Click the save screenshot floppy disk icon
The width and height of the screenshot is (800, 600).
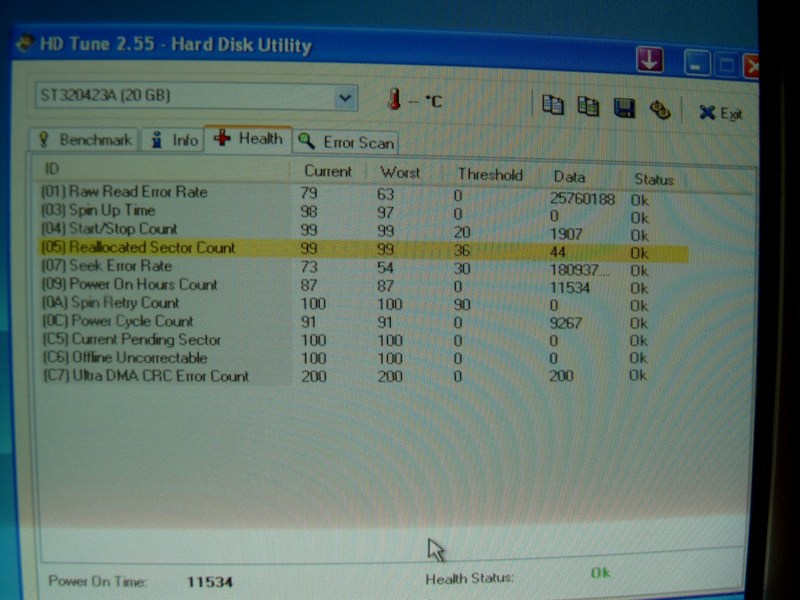624,108
